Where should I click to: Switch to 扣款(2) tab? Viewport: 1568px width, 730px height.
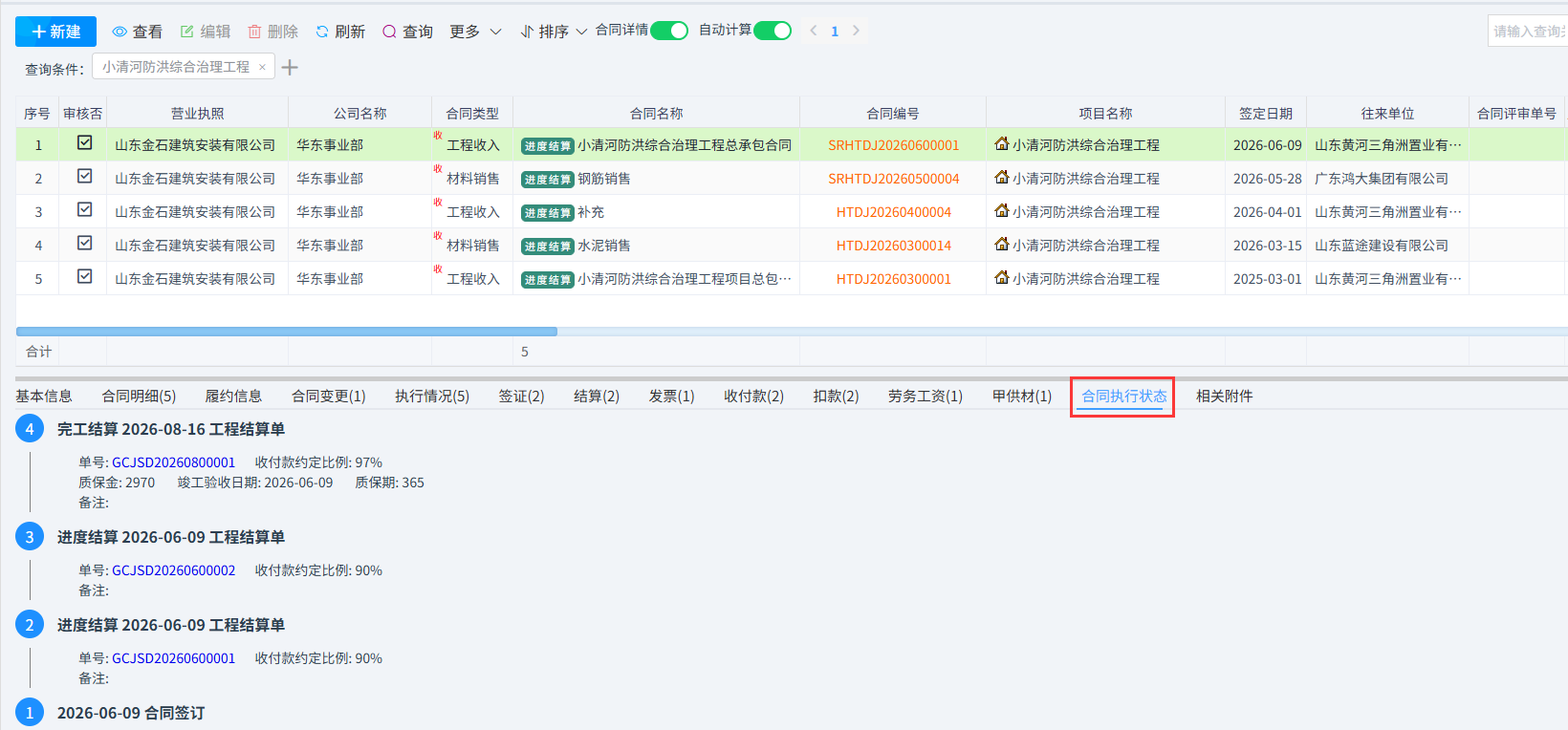(x=836, y=396)
